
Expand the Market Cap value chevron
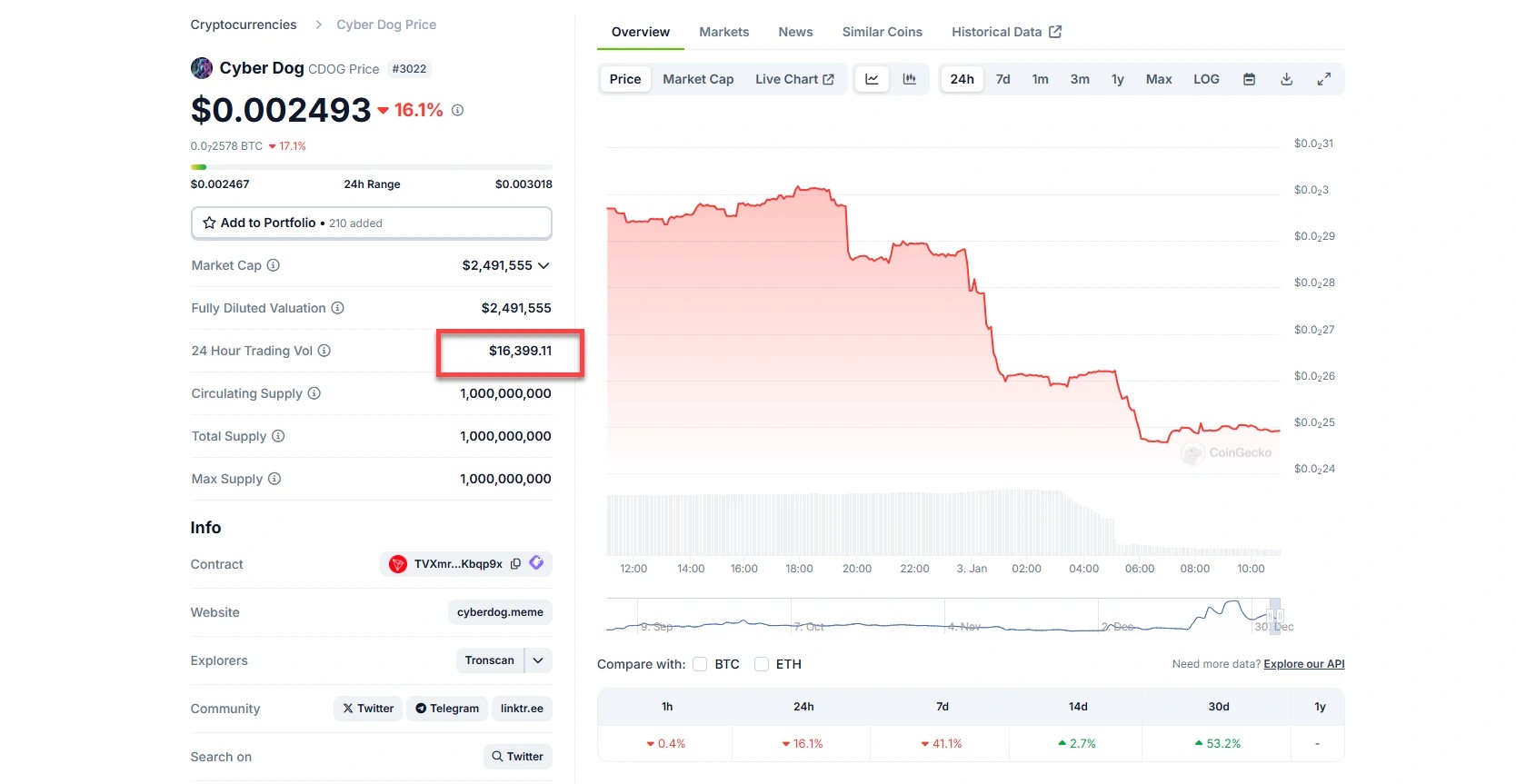(x=544, y=265)
